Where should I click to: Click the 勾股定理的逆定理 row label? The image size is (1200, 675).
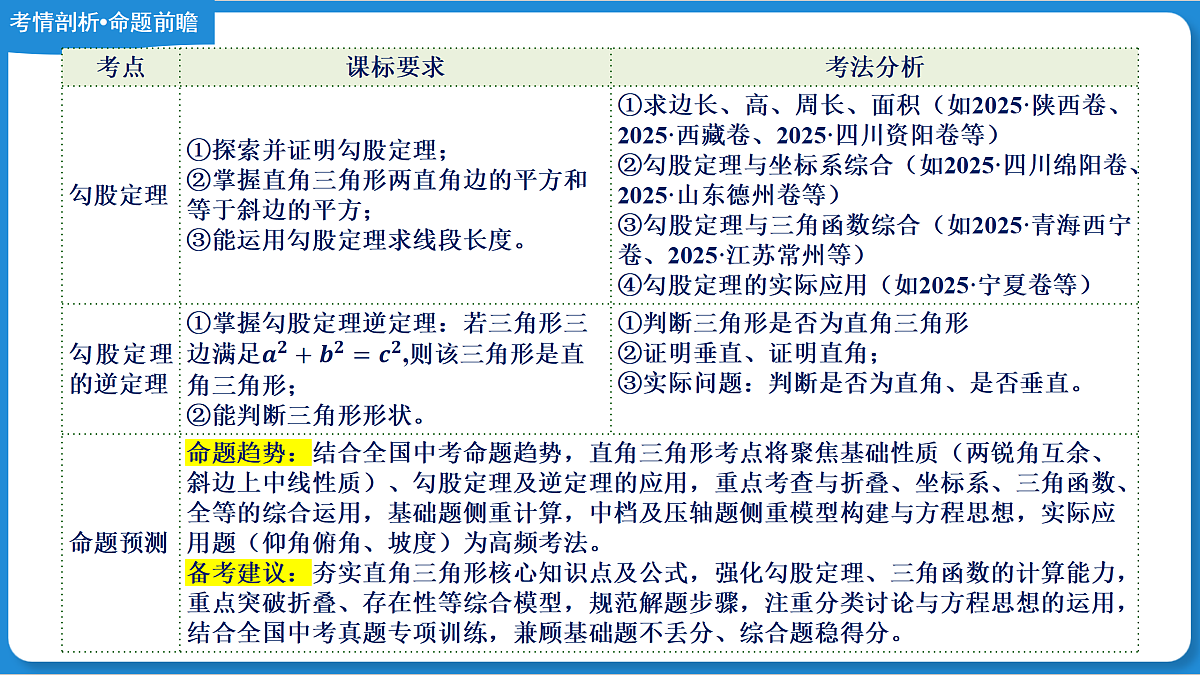pyautogui.click(x=121, y=369)
